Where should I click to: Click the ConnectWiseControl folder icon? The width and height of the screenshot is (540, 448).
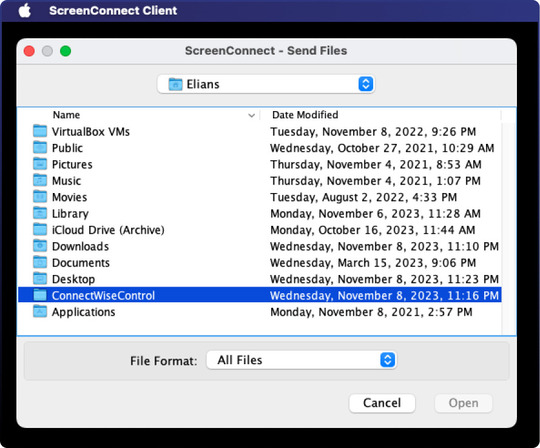[40, 295]
